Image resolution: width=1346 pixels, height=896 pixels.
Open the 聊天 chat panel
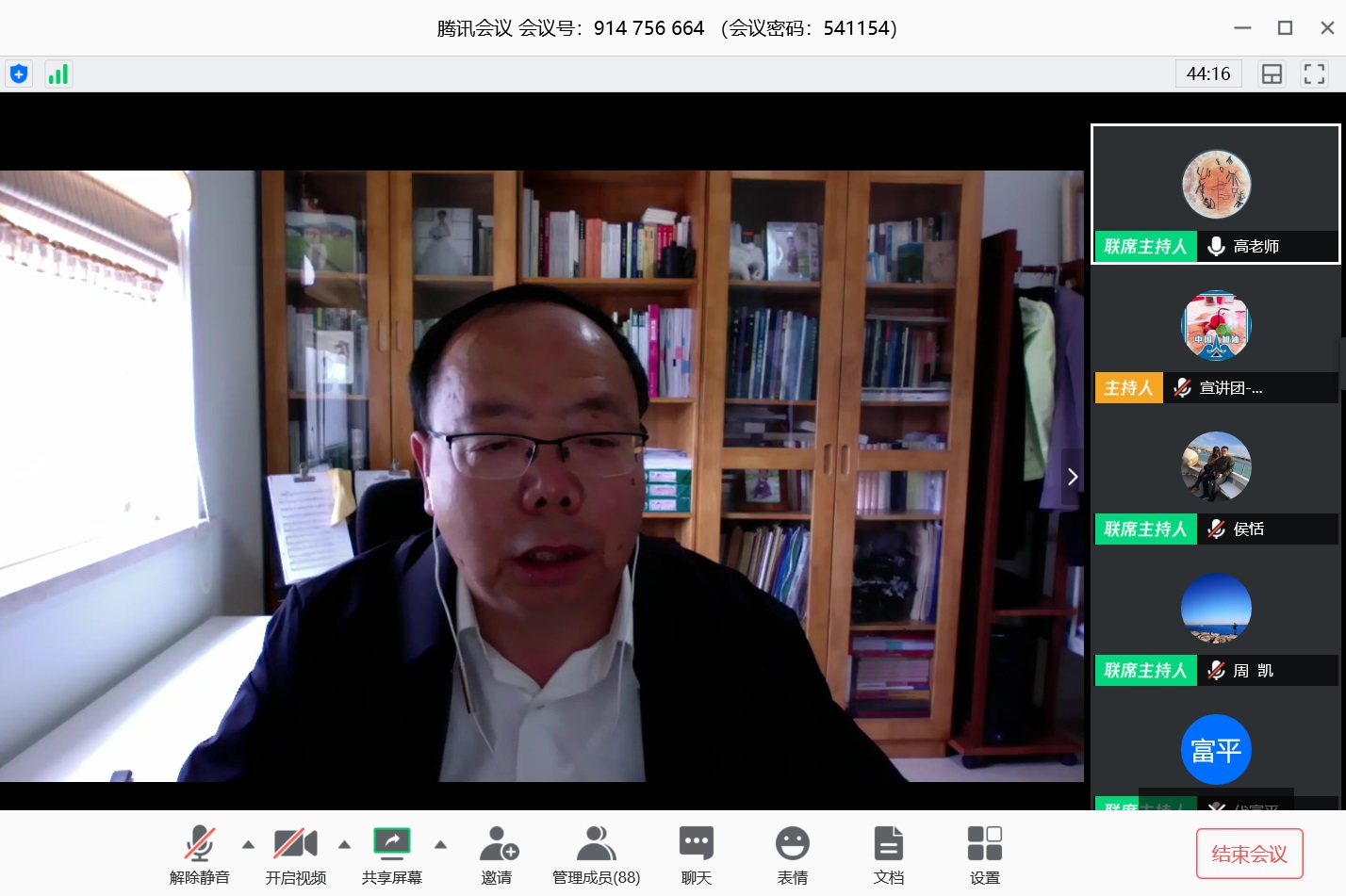pyautogui.click(x=696, y=855)
